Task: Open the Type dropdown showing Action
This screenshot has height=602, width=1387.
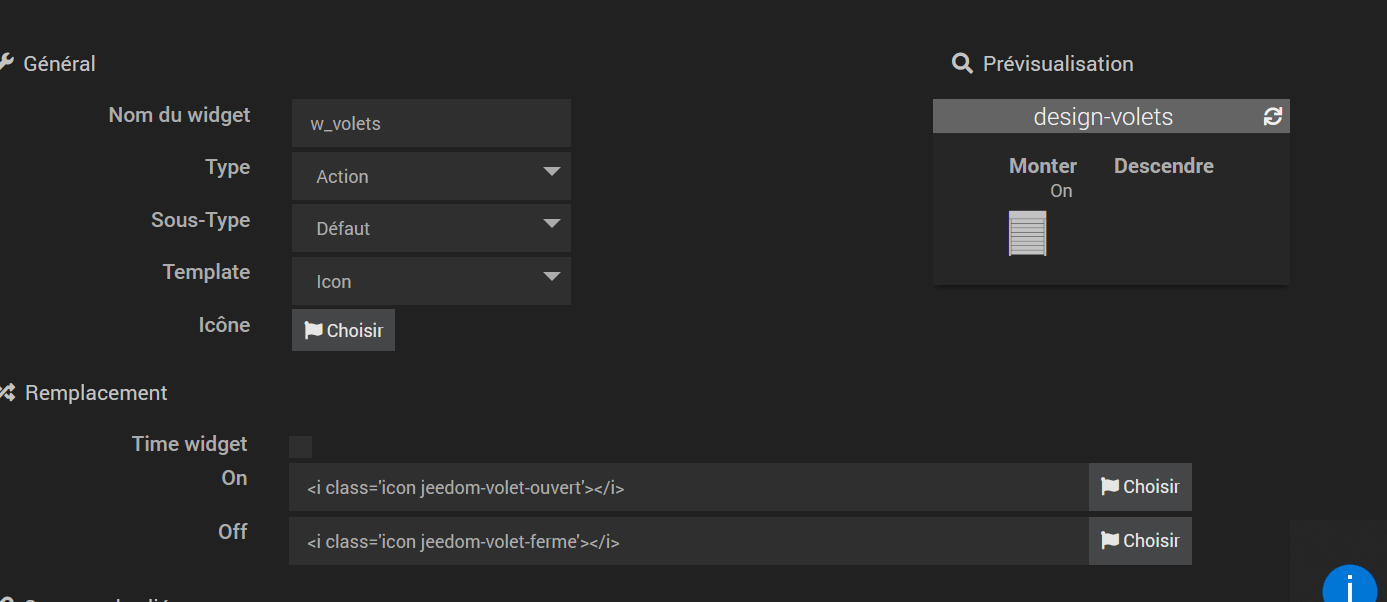Action: point(431,176)
